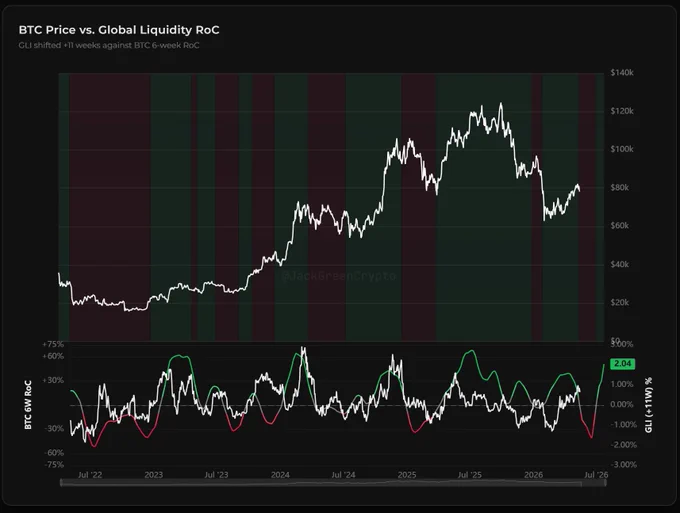Click the $40k price axis label
The height and width of the screenshot is (513, 680).
coord(620,264)
